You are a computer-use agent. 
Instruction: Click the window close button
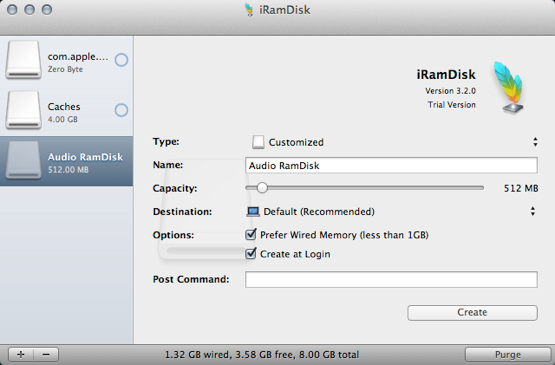click(12, 10)
